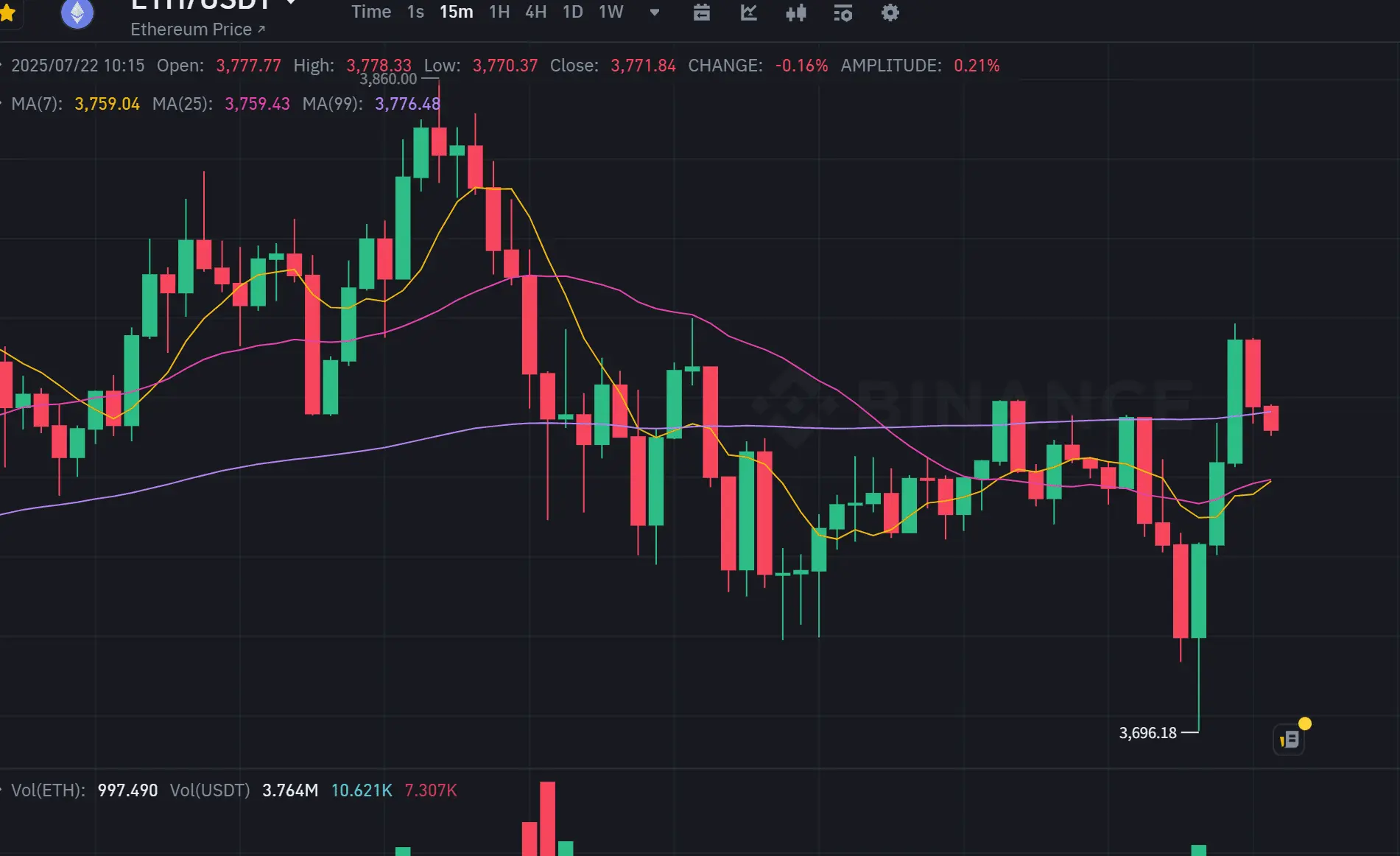Image resolution: width=1400 pixels, height=856 pixels.
Task: Click the volume average 10.621K
Action: [362, 790]
